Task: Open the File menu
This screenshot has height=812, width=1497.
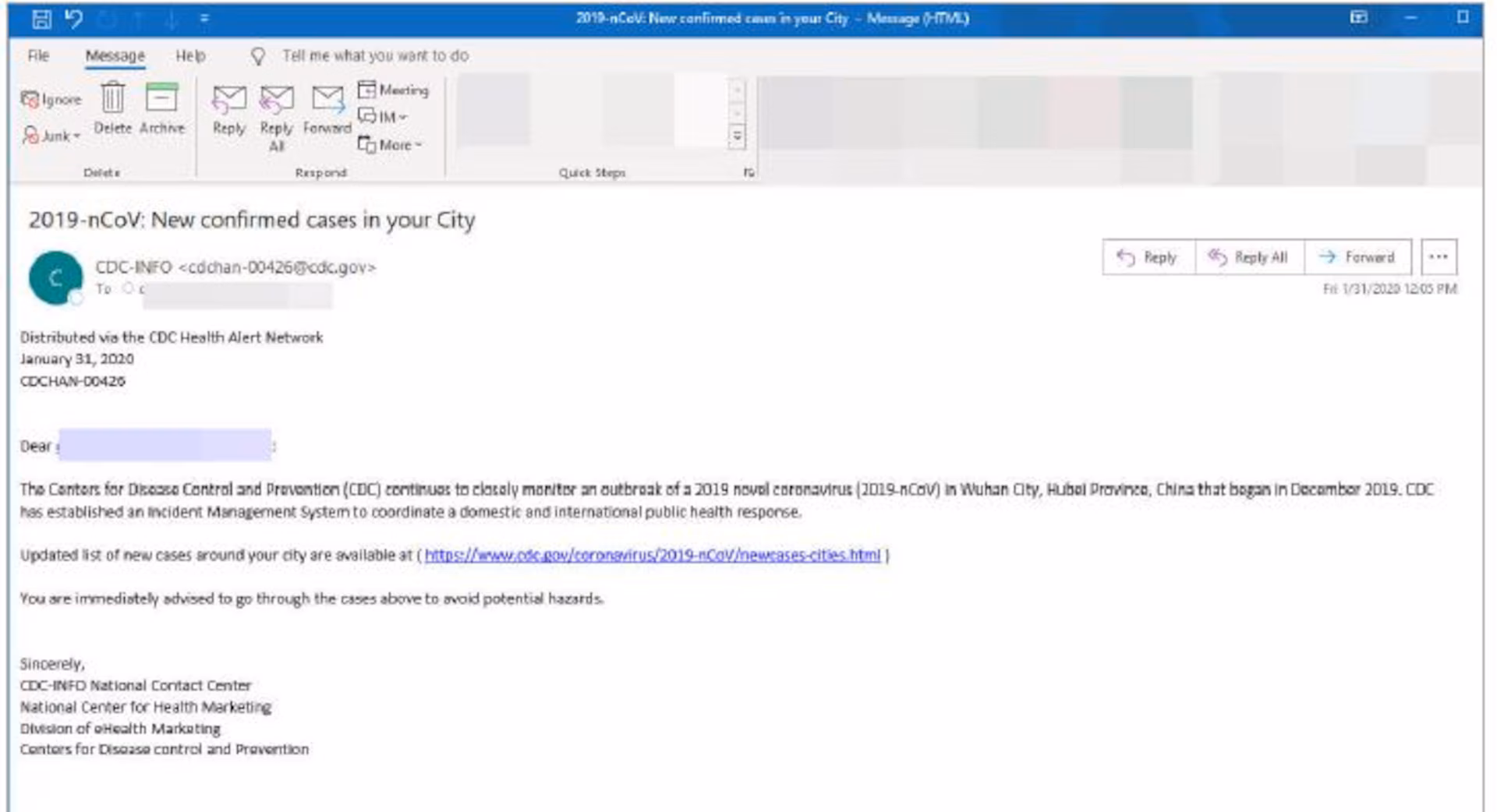Action: (x=38, y=56)
